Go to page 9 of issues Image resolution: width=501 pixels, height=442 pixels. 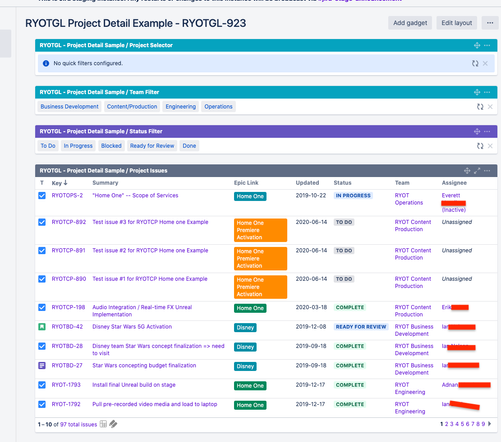point(483,424)
